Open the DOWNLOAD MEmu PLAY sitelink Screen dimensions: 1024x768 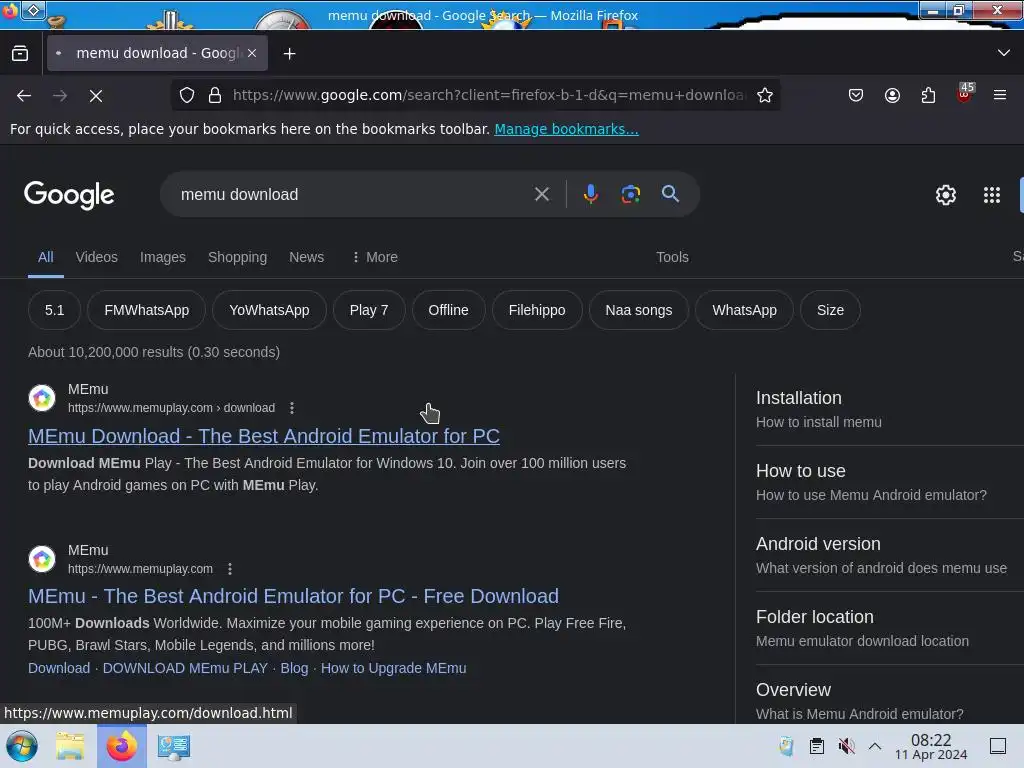[x=185, y=668]
